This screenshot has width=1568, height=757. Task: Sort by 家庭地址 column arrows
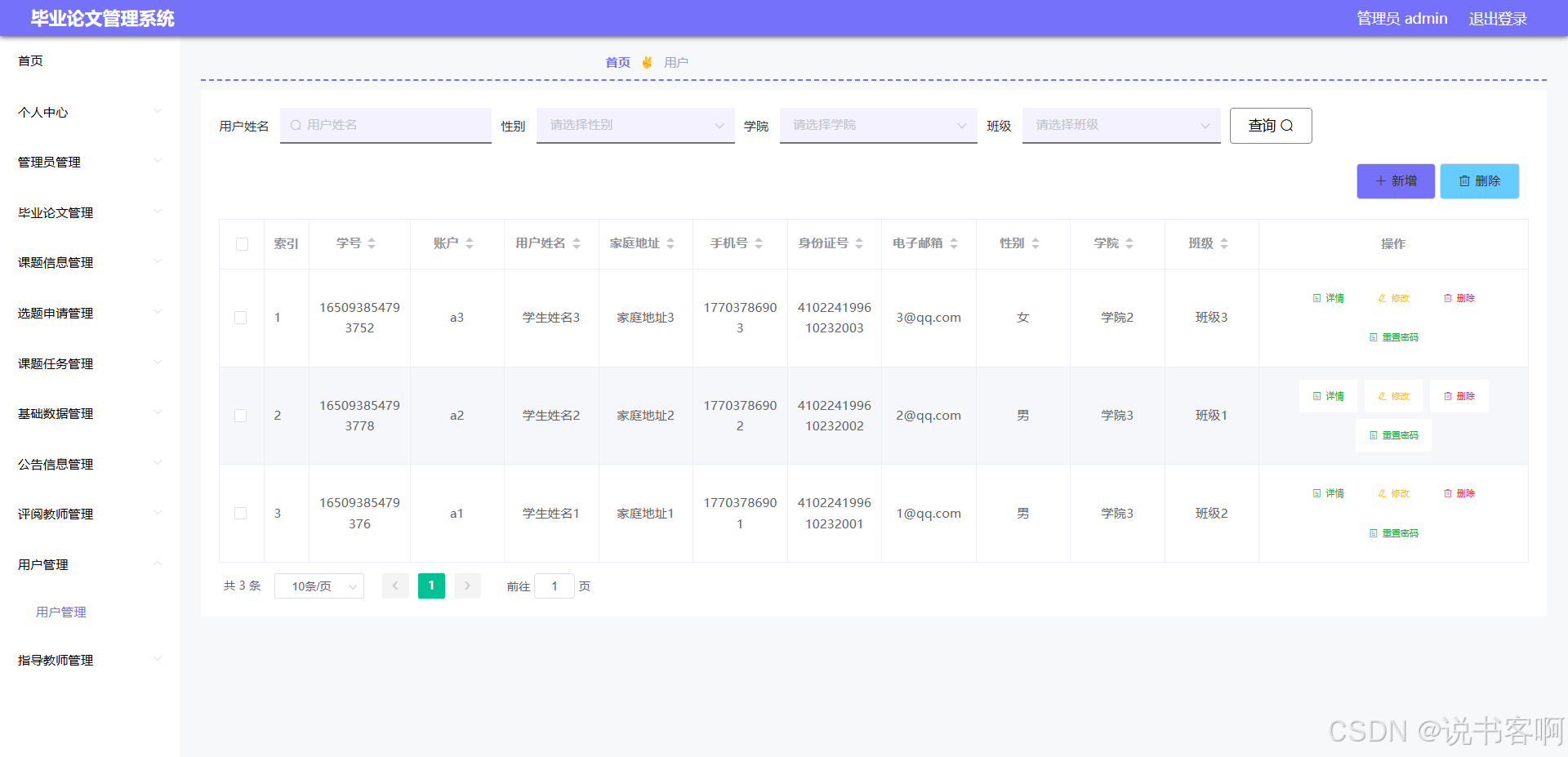click(x=670, y=243)
